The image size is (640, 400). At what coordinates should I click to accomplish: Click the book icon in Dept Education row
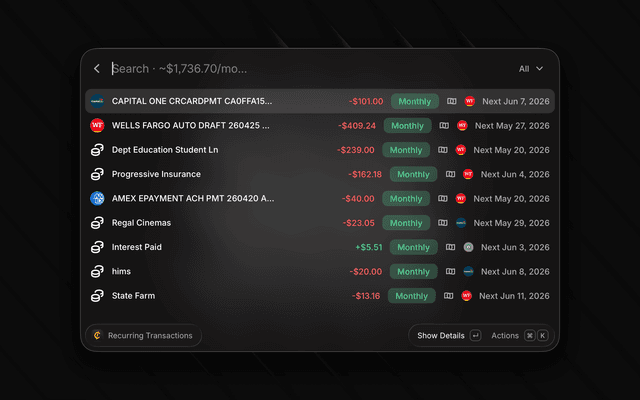point(443,150)
